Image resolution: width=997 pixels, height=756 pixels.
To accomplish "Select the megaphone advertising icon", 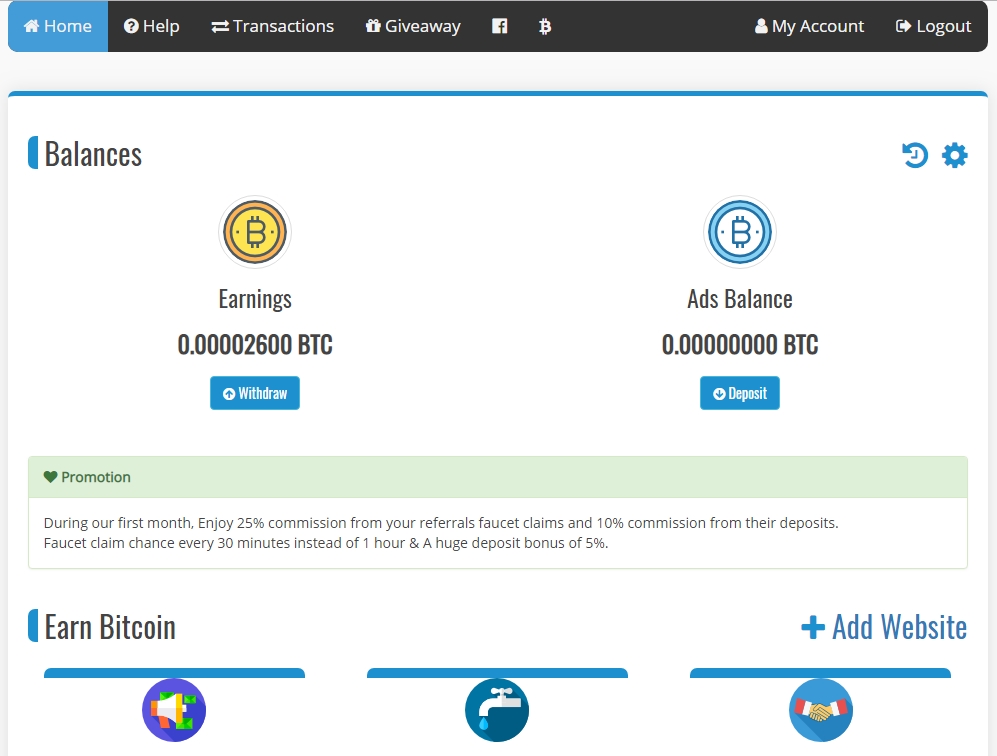I will [174, 710].
